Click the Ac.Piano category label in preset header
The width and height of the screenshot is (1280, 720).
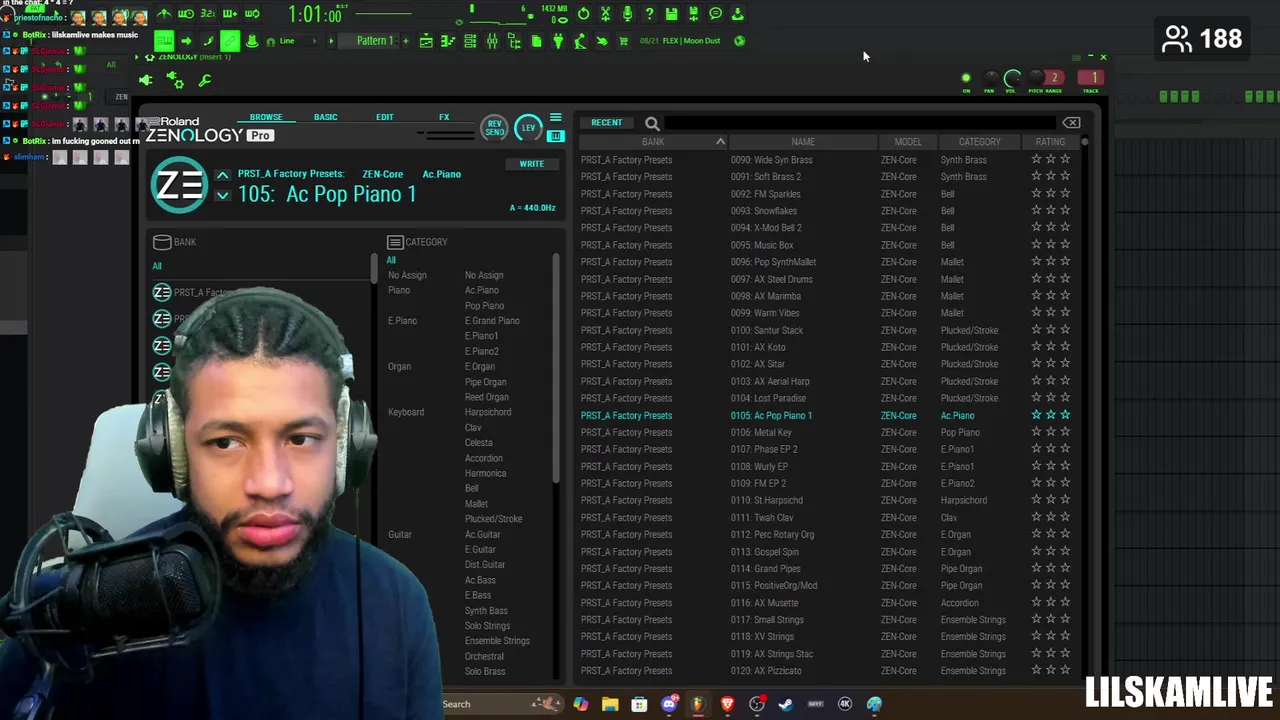(x=441, y=174)
